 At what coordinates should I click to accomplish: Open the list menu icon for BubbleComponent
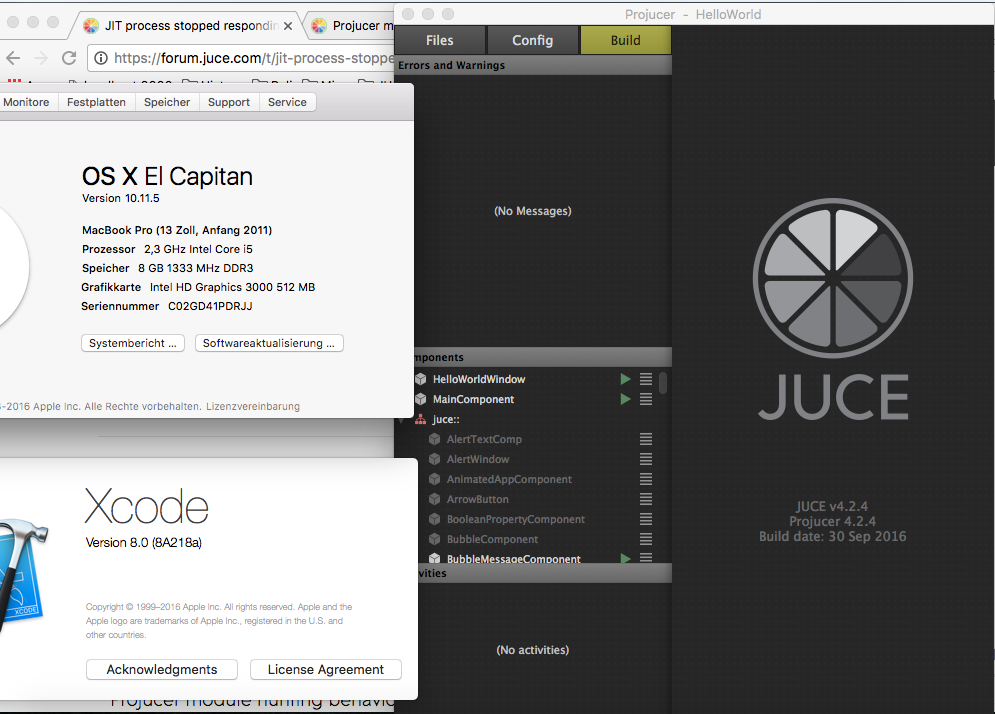click(x=646, y=539)
